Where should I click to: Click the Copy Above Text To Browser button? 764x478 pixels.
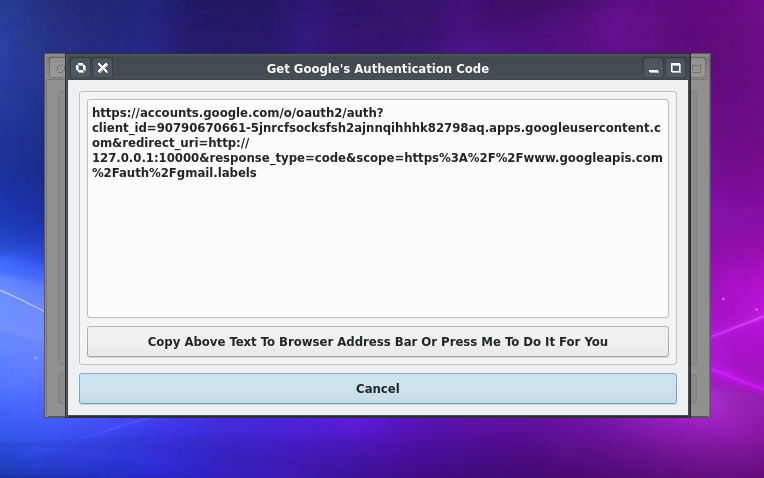pos(378,342)
